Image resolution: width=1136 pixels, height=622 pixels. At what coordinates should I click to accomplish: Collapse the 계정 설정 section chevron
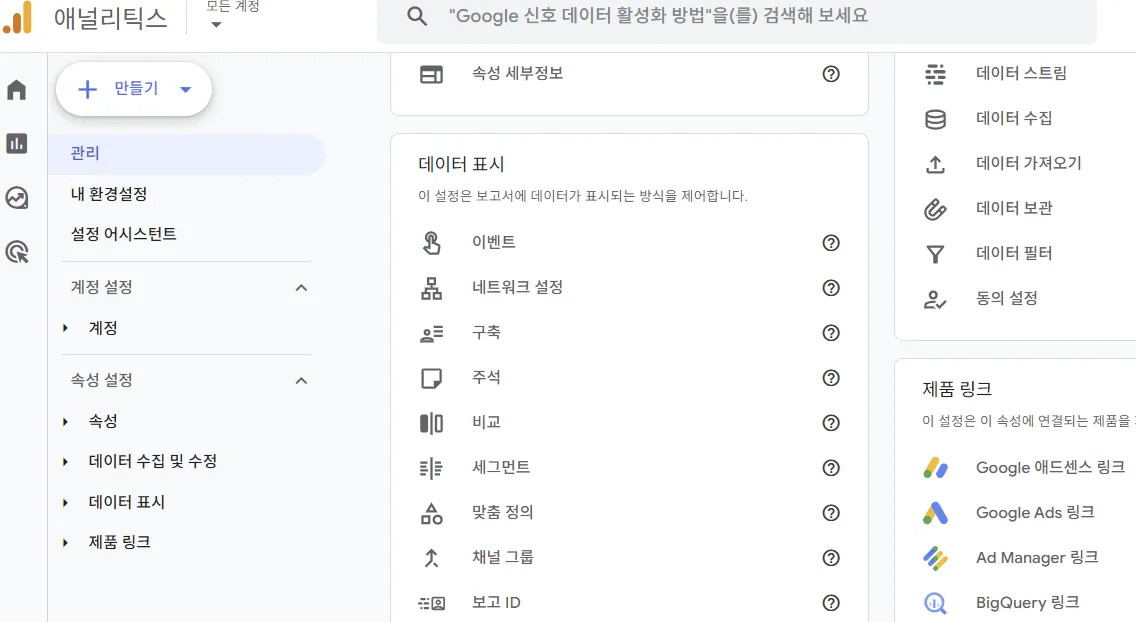pyautogui.click(x=301, y=288)
